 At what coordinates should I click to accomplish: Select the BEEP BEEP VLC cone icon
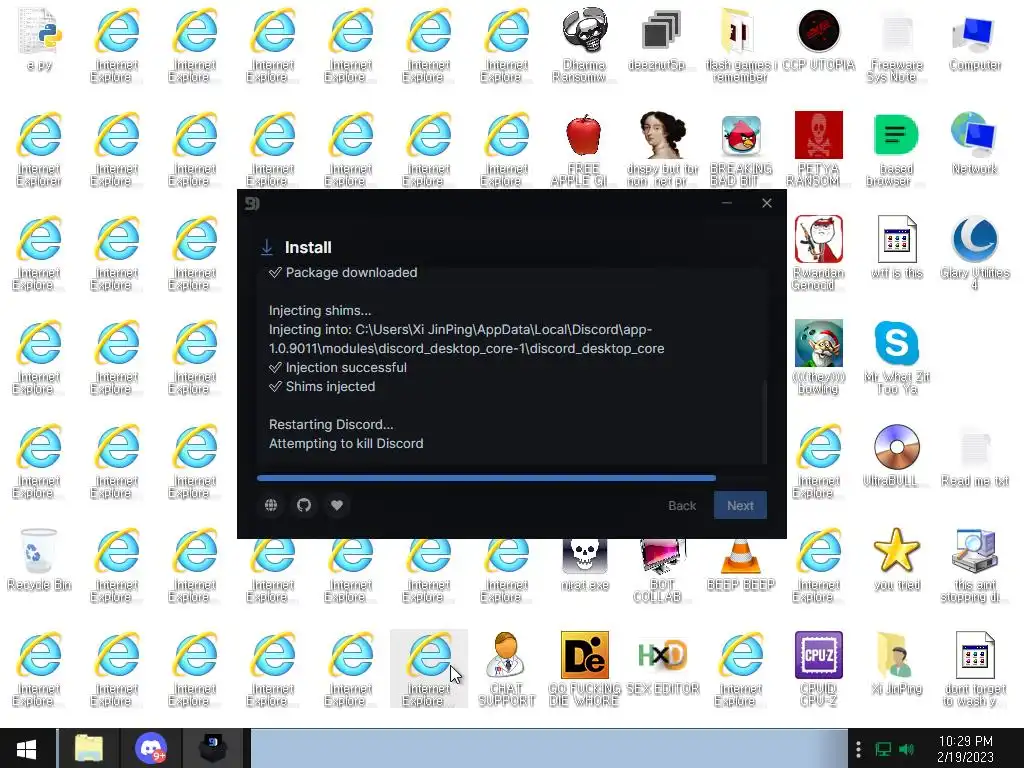(740, 565)
